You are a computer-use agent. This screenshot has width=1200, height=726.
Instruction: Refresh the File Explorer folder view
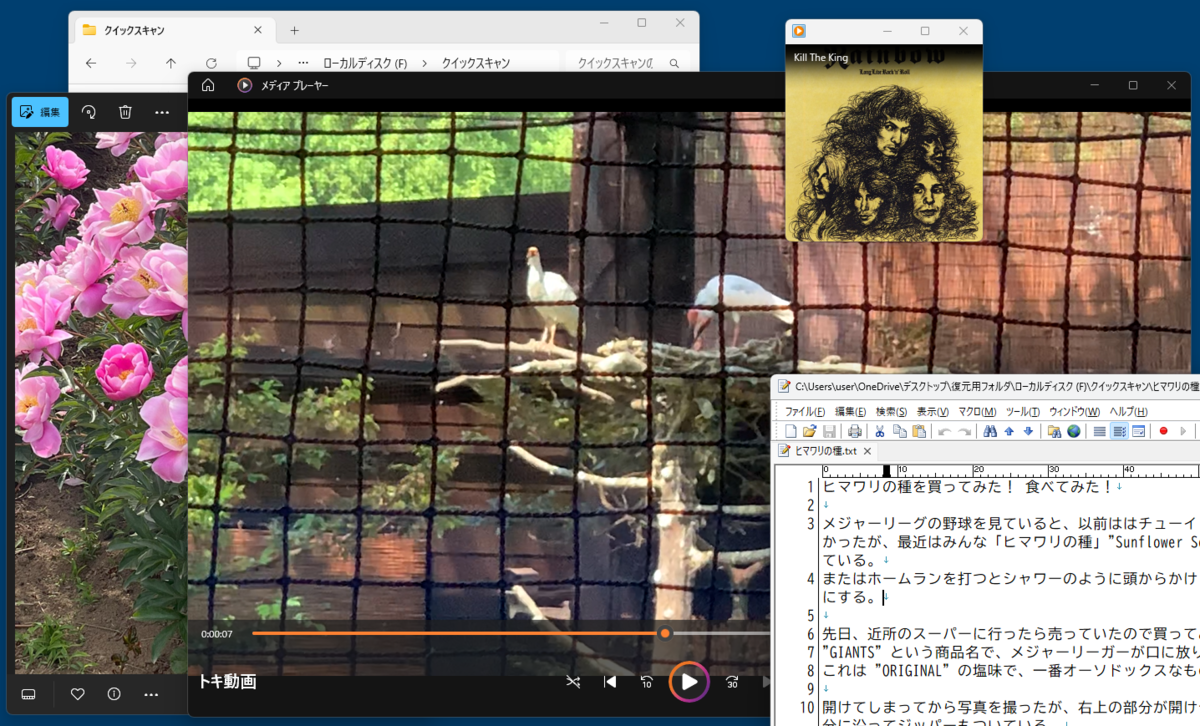(x=211, y=63)
